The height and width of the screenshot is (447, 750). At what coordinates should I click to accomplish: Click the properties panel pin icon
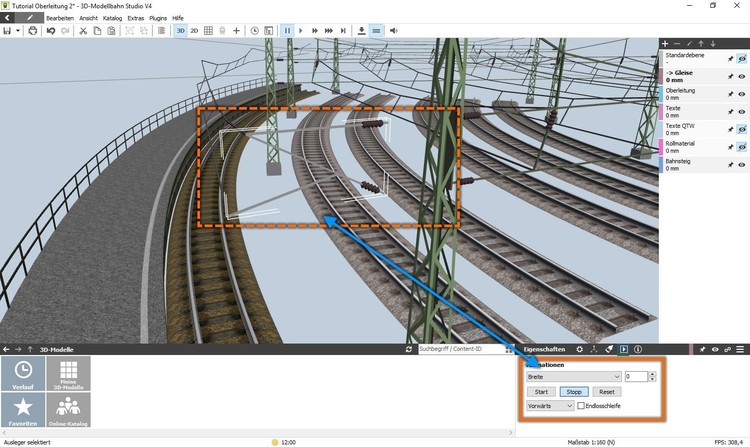pyautogui.click(x=702, y=349)
